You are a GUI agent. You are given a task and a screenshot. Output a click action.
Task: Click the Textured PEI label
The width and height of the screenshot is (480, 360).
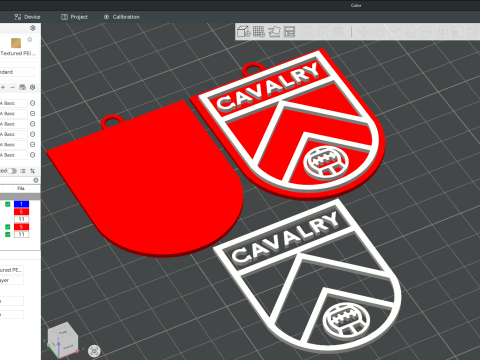(18, 53)
